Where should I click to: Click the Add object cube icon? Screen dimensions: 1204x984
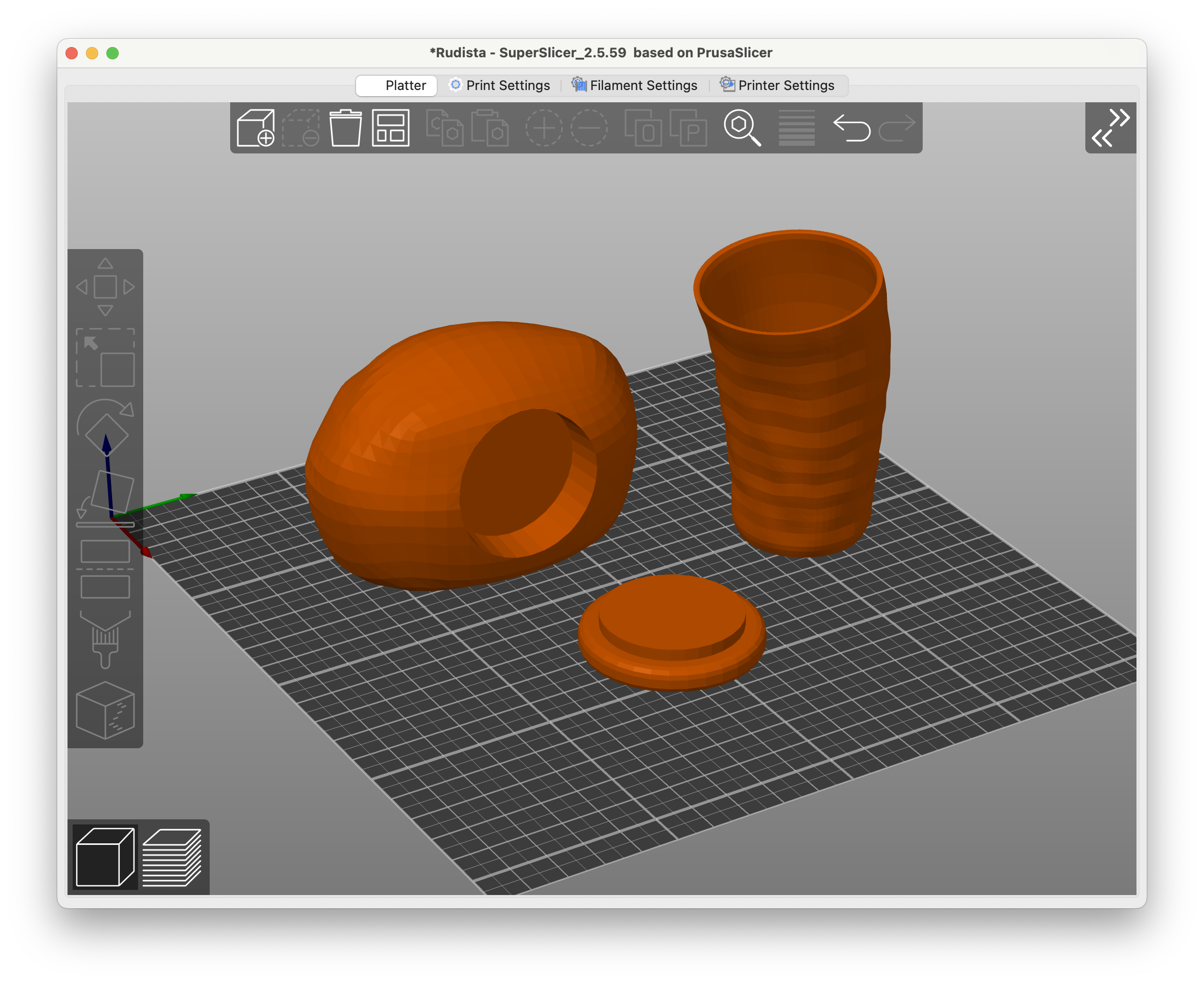tap(255, 128)
